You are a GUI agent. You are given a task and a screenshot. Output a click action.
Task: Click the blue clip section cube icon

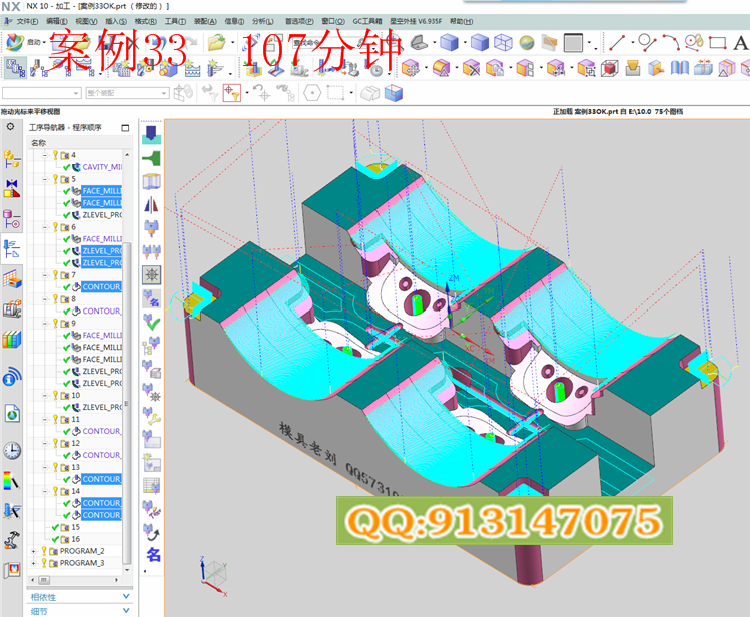click(x=394, y=93)
